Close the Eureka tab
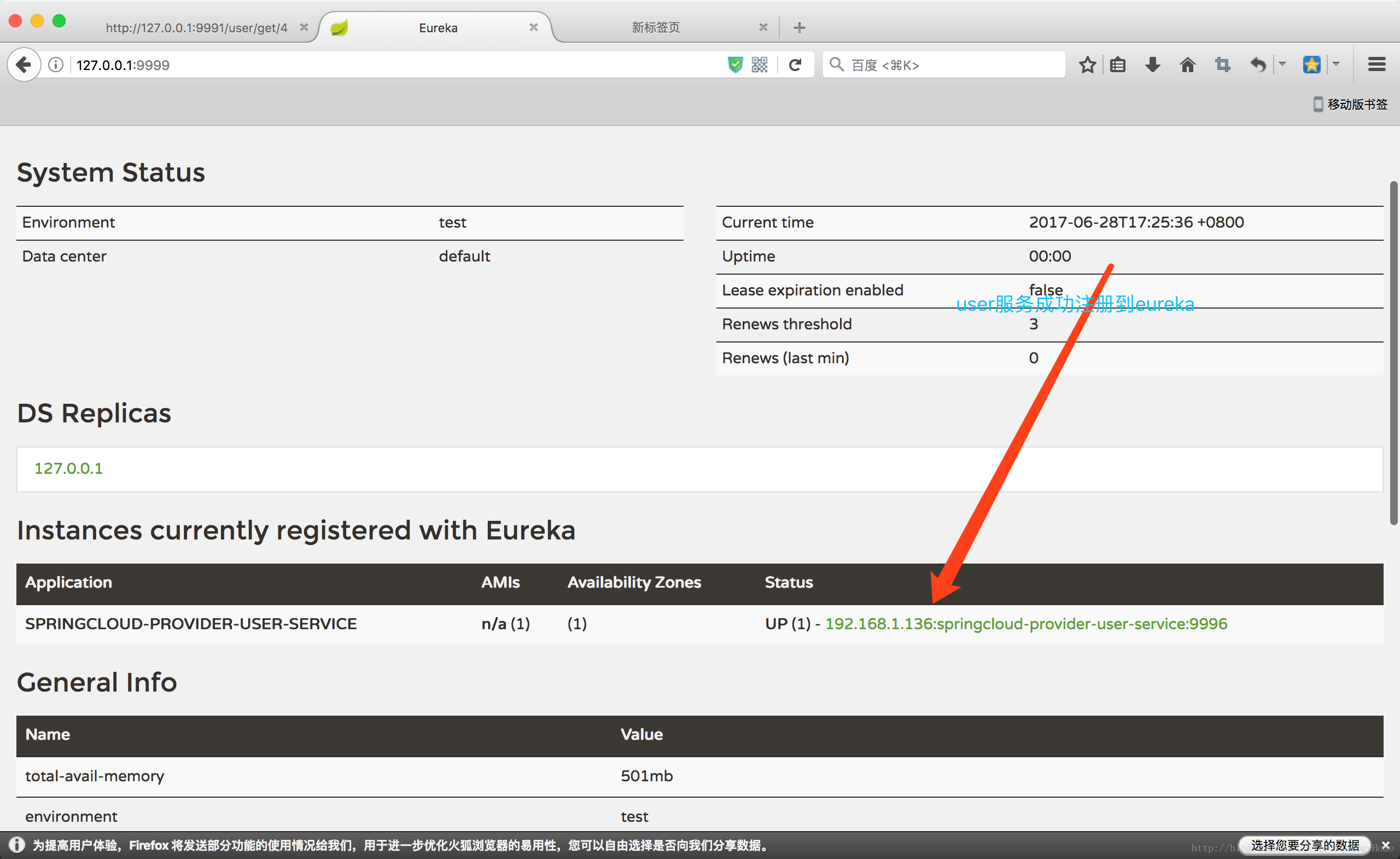 tap(533, 27)
